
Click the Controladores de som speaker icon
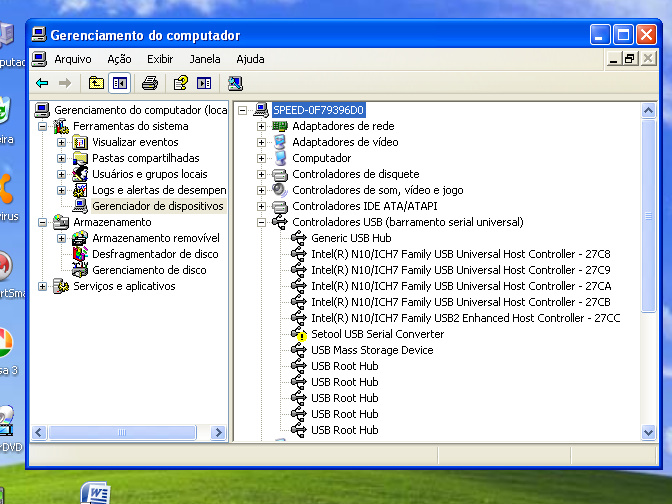(x=280, y=190)
